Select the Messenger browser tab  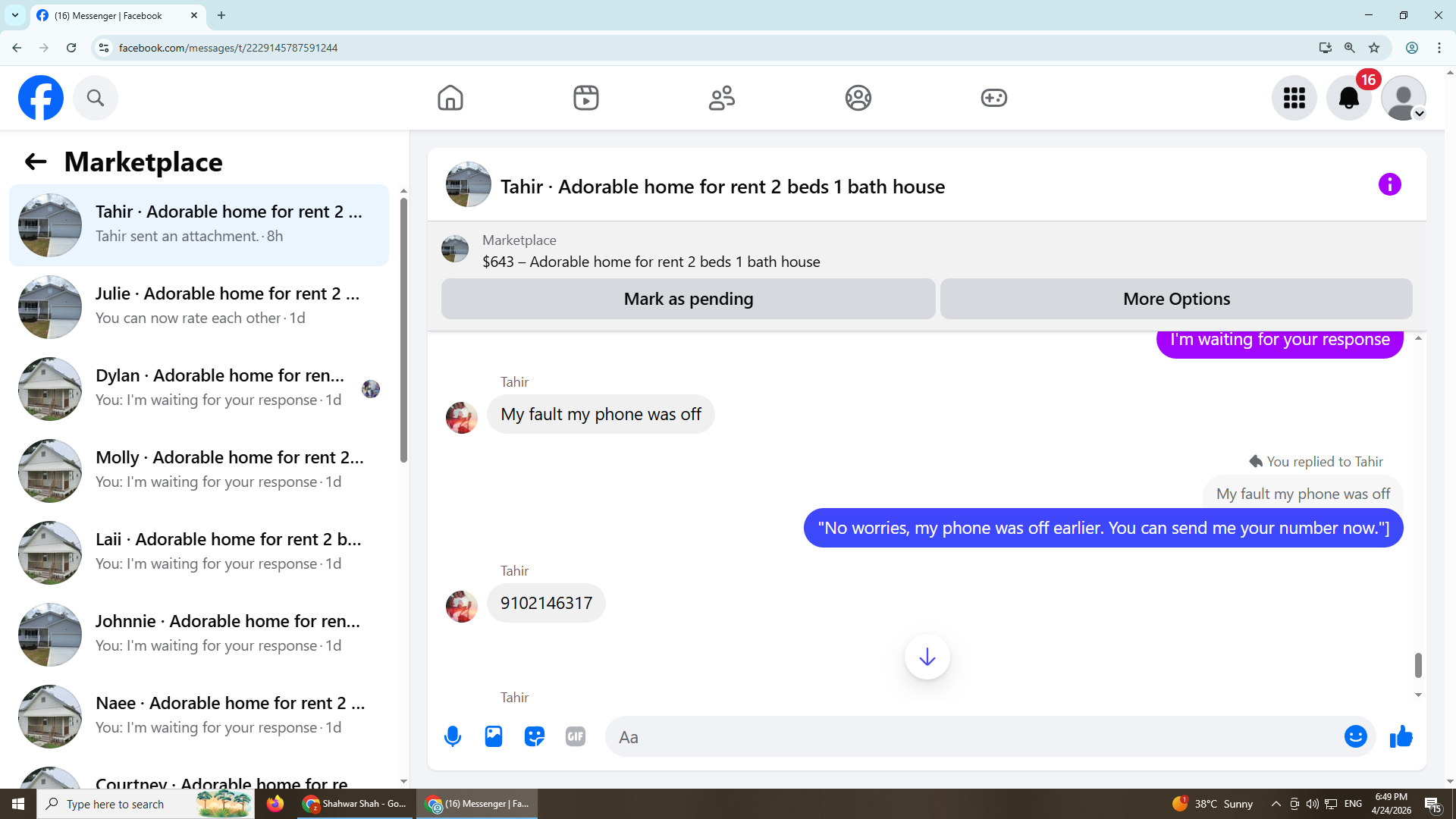(x=118, y=15)
